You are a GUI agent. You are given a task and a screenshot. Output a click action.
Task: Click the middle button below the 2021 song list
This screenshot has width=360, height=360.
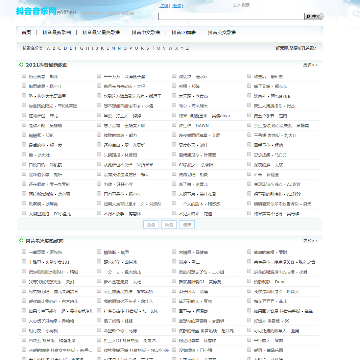[x=169, y=225]
